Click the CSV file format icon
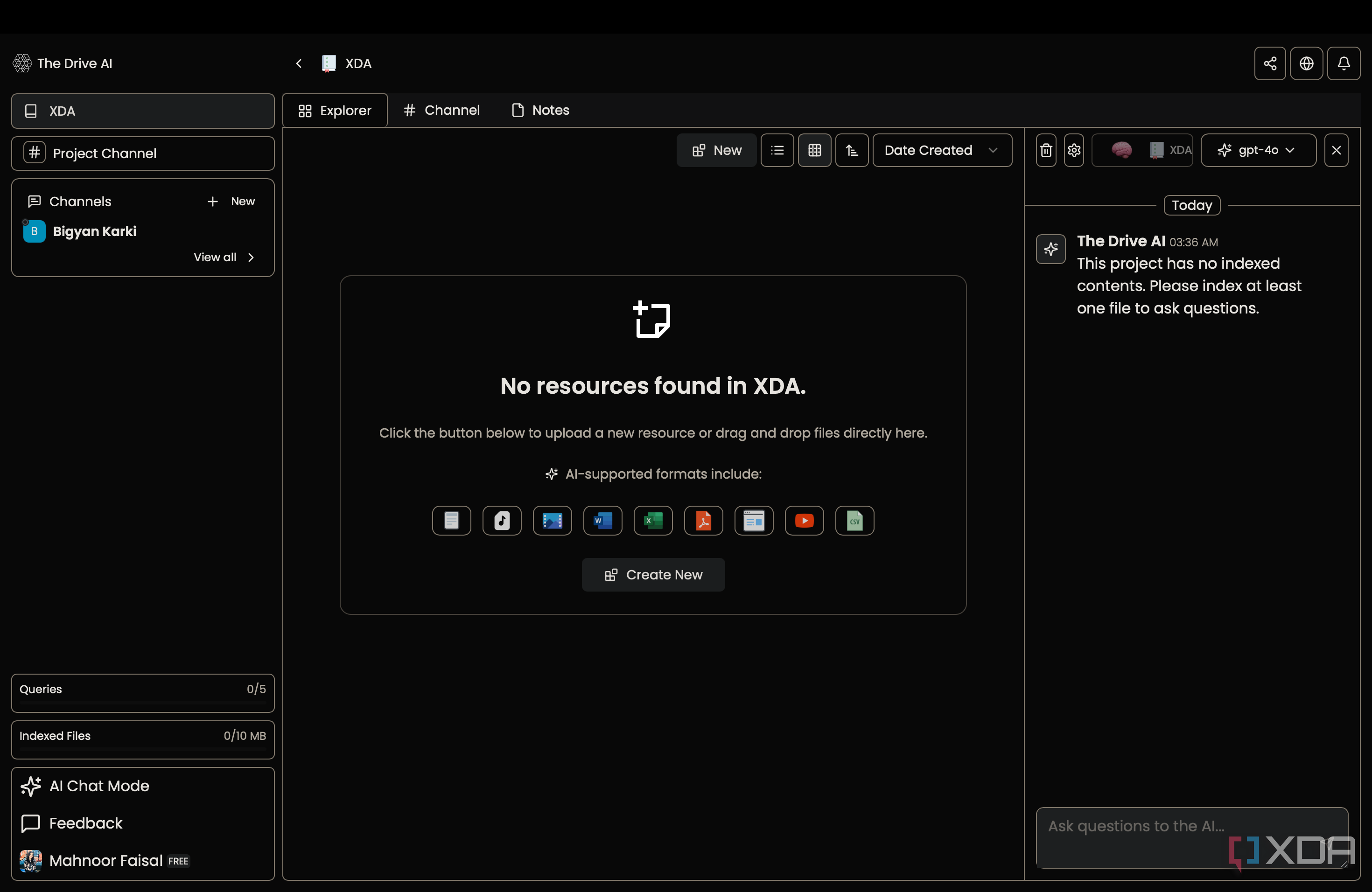The width and height of the screenshot is (1372, 892). [x=855, y=521]
